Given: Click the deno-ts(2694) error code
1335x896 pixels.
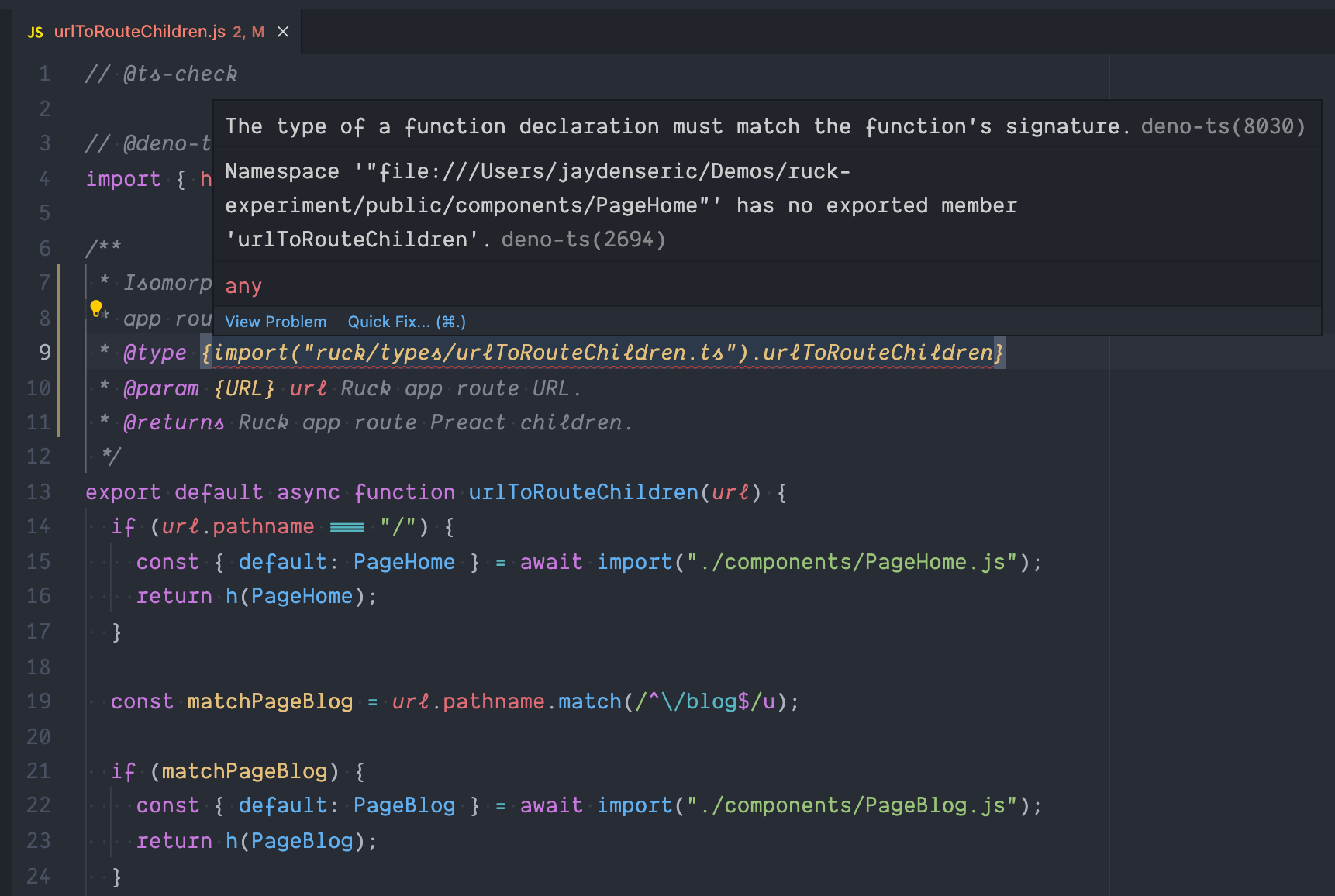Looking at the screenshot, I should pos(584,240).
